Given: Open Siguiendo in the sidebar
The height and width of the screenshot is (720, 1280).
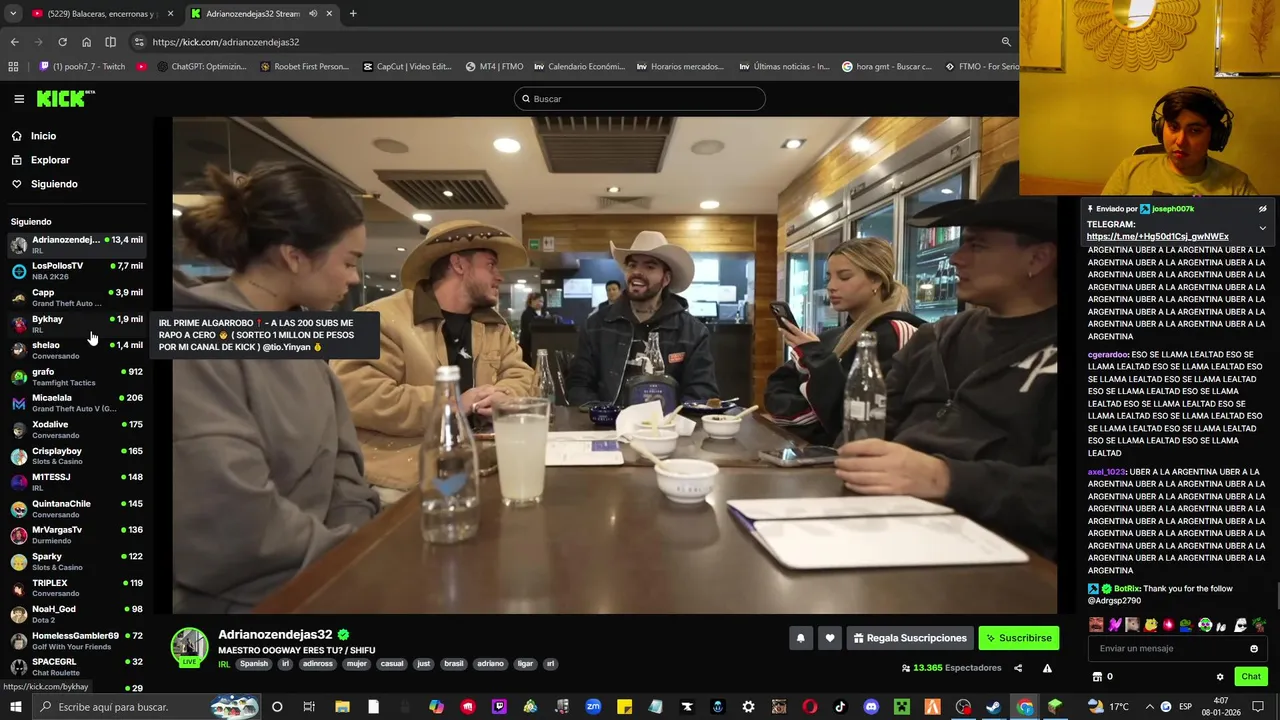Looking at the screenshot, I should (45, 184).
